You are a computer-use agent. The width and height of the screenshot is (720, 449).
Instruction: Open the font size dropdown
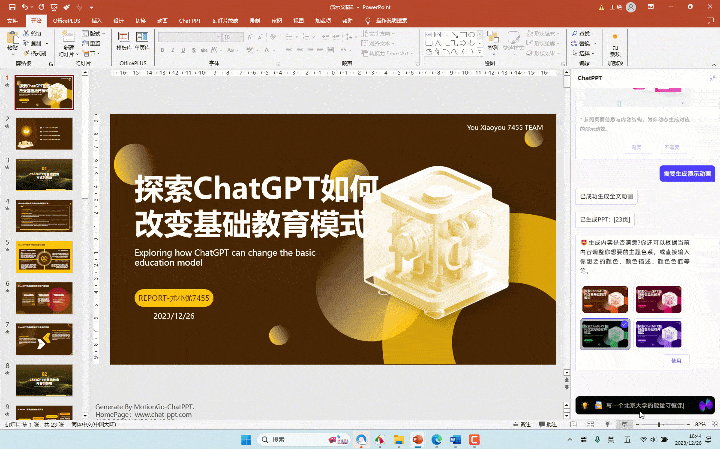(x=240, y=37)
